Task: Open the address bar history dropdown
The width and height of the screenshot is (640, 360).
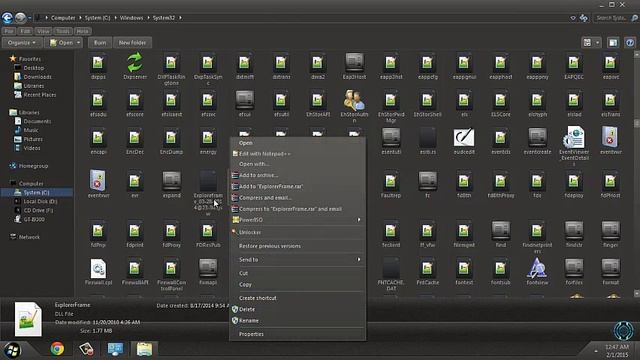Action: click(x=573, y=18)
